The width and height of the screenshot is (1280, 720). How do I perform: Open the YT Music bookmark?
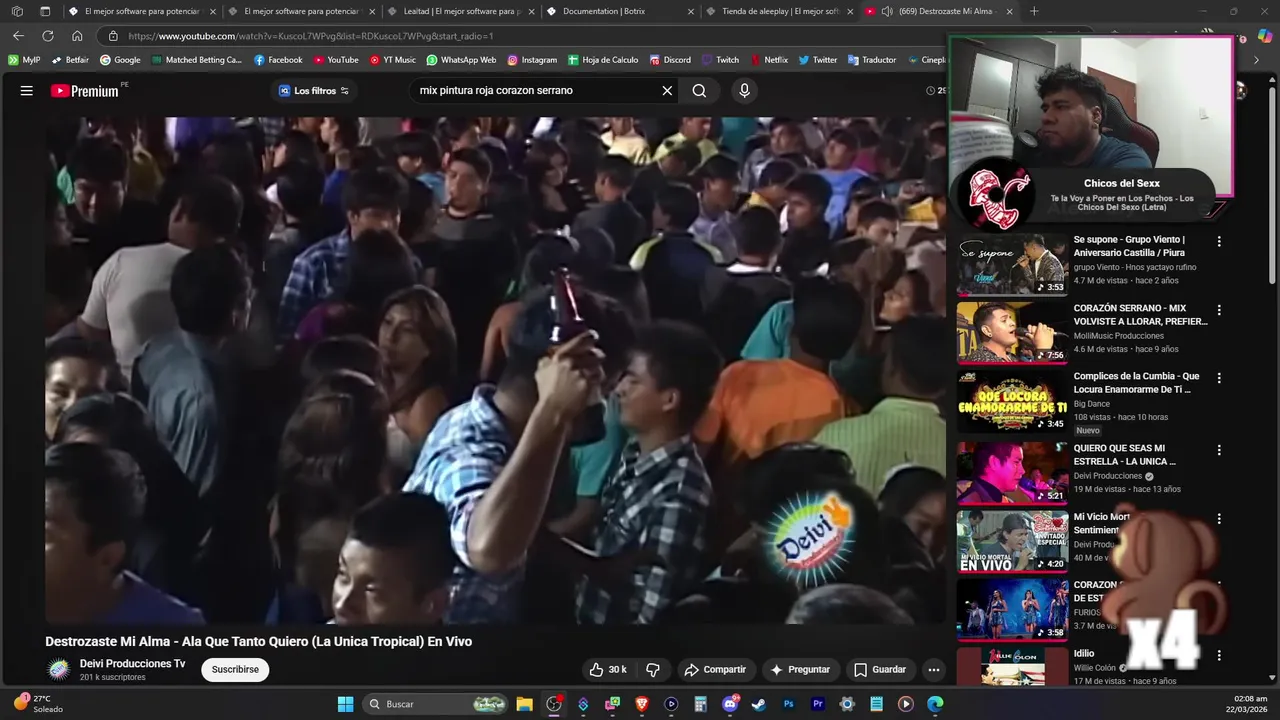pyautogui.click(x=393, y=60)
